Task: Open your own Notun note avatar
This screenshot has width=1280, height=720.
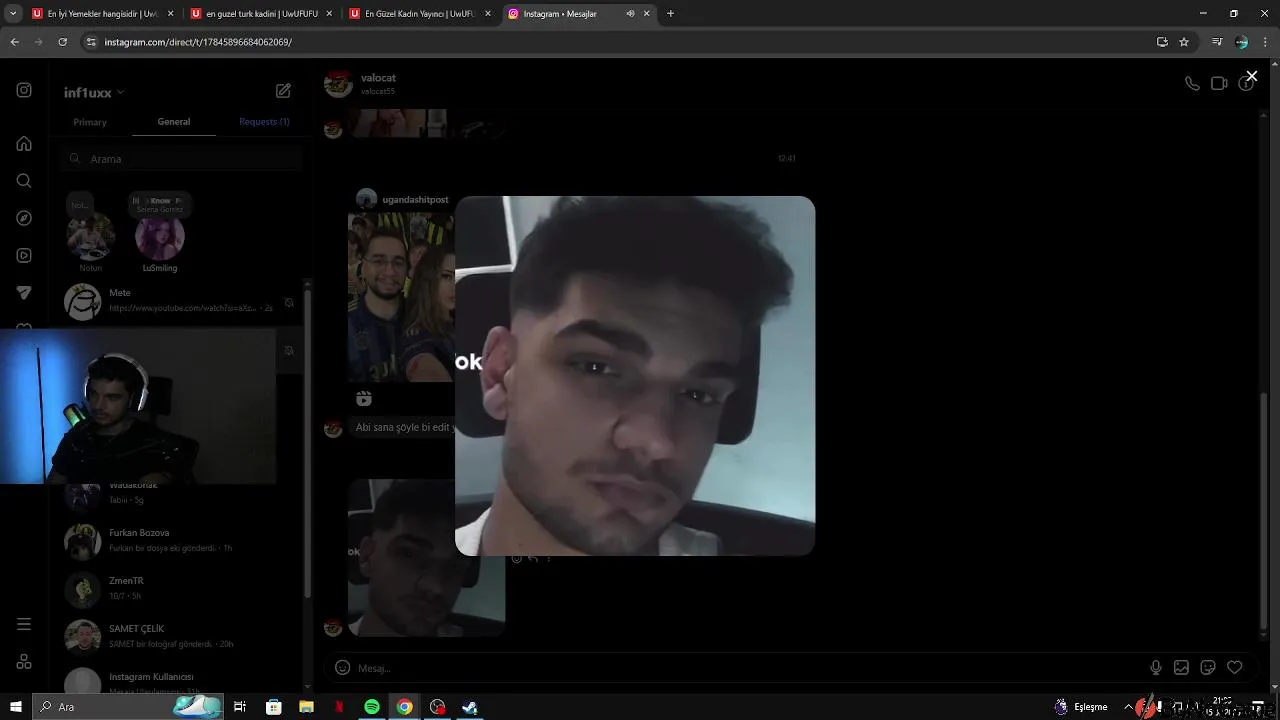Action: click(x=91, y=237)
